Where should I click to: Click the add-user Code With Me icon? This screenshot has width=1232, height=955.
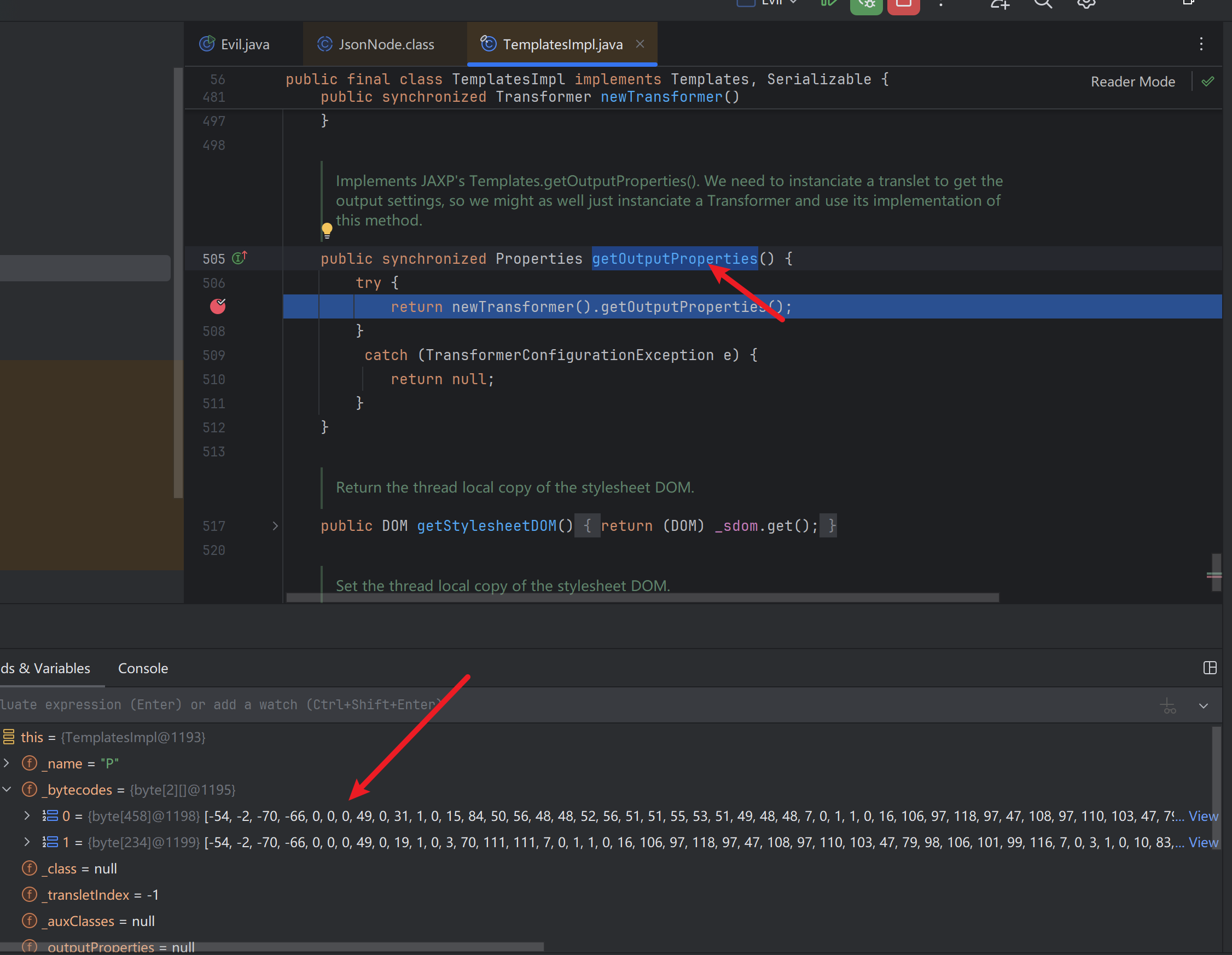999,3
